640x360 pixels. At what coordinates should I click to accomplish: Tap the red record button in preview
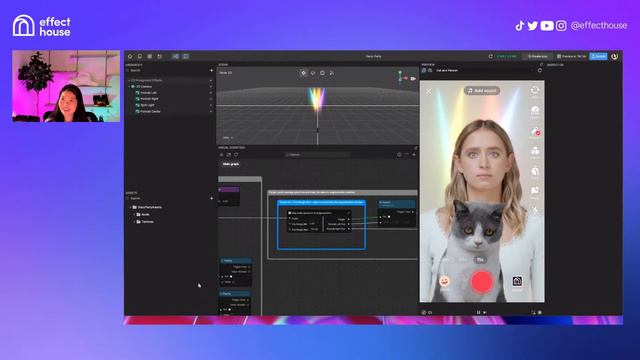point(482,282)
